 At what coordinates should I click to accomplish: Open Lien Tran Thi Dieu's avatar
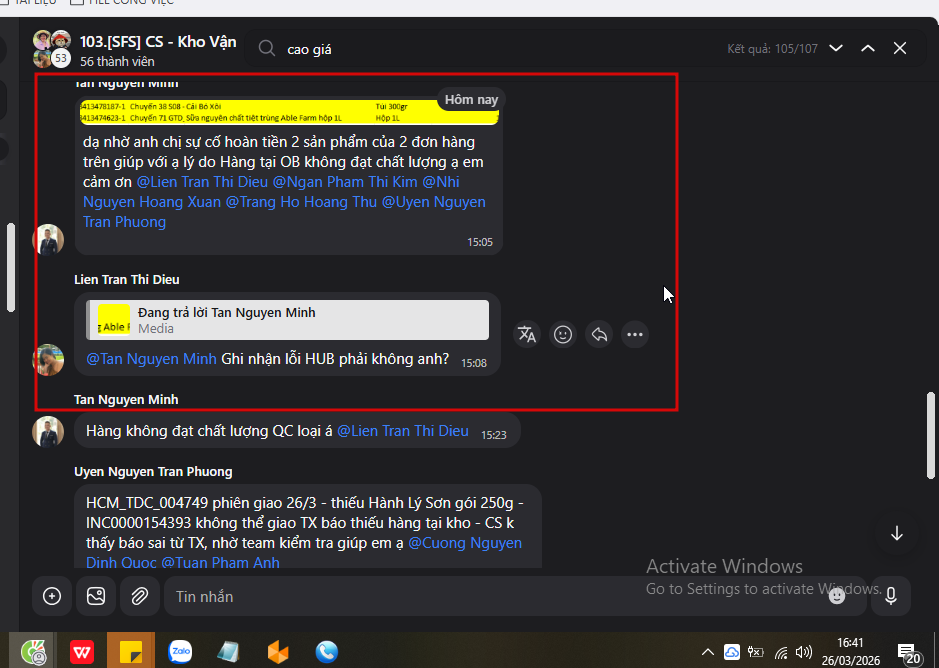[48, 359]
